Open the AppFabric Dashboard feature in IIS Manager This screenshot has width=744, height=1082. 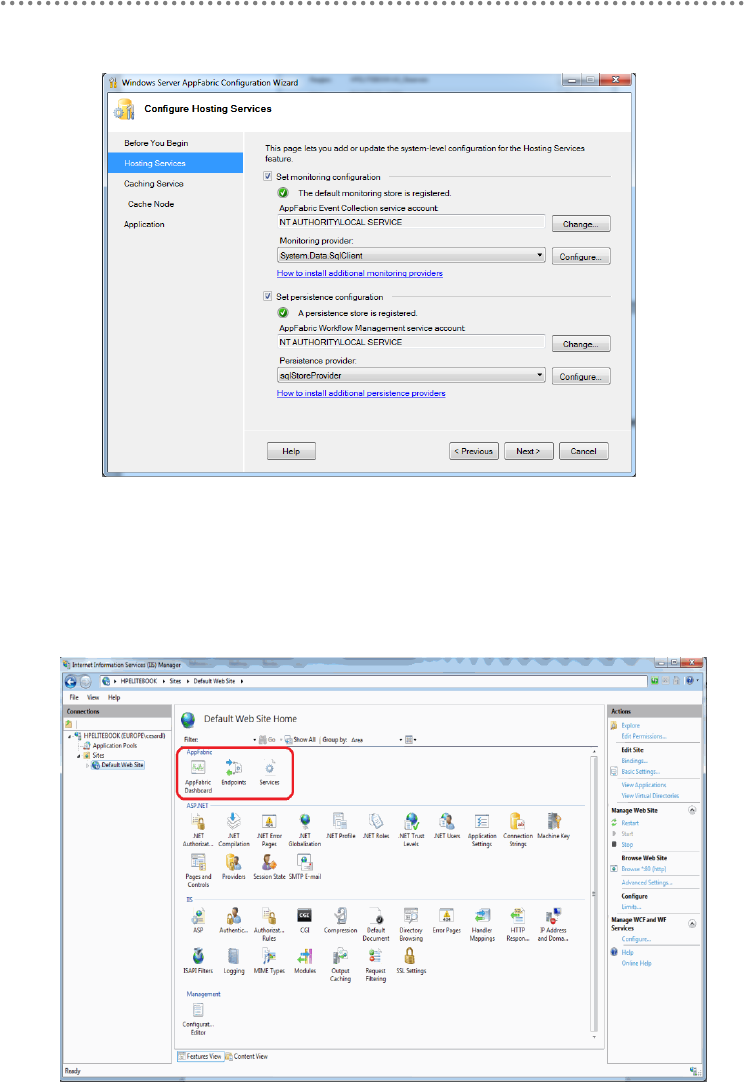click(x=198, y=775)
